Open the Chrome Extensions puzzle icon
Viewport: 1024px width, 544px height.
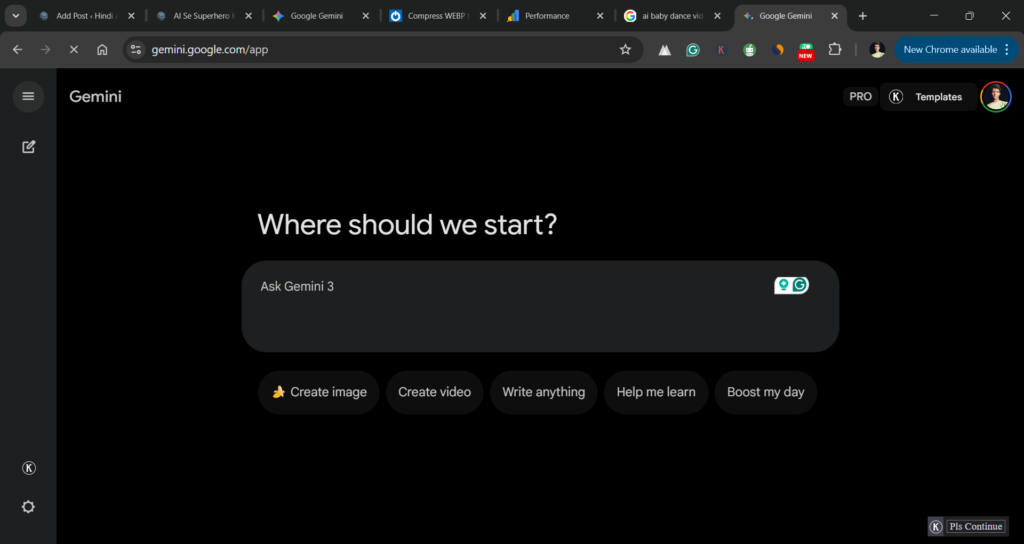click(x=835, y=49)
